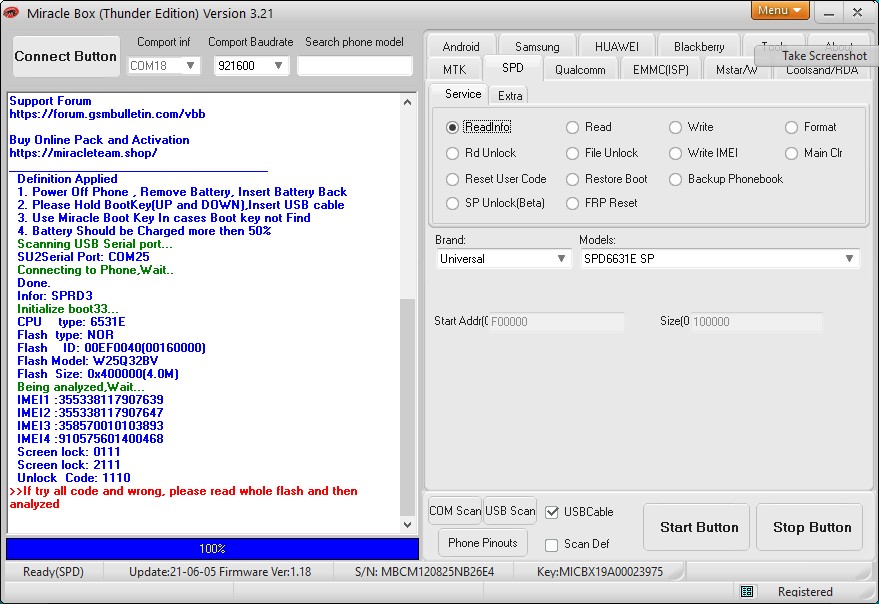The image size is (879, 604).
Task: Click the log scroll down arrow
Action: click(408, 525)
